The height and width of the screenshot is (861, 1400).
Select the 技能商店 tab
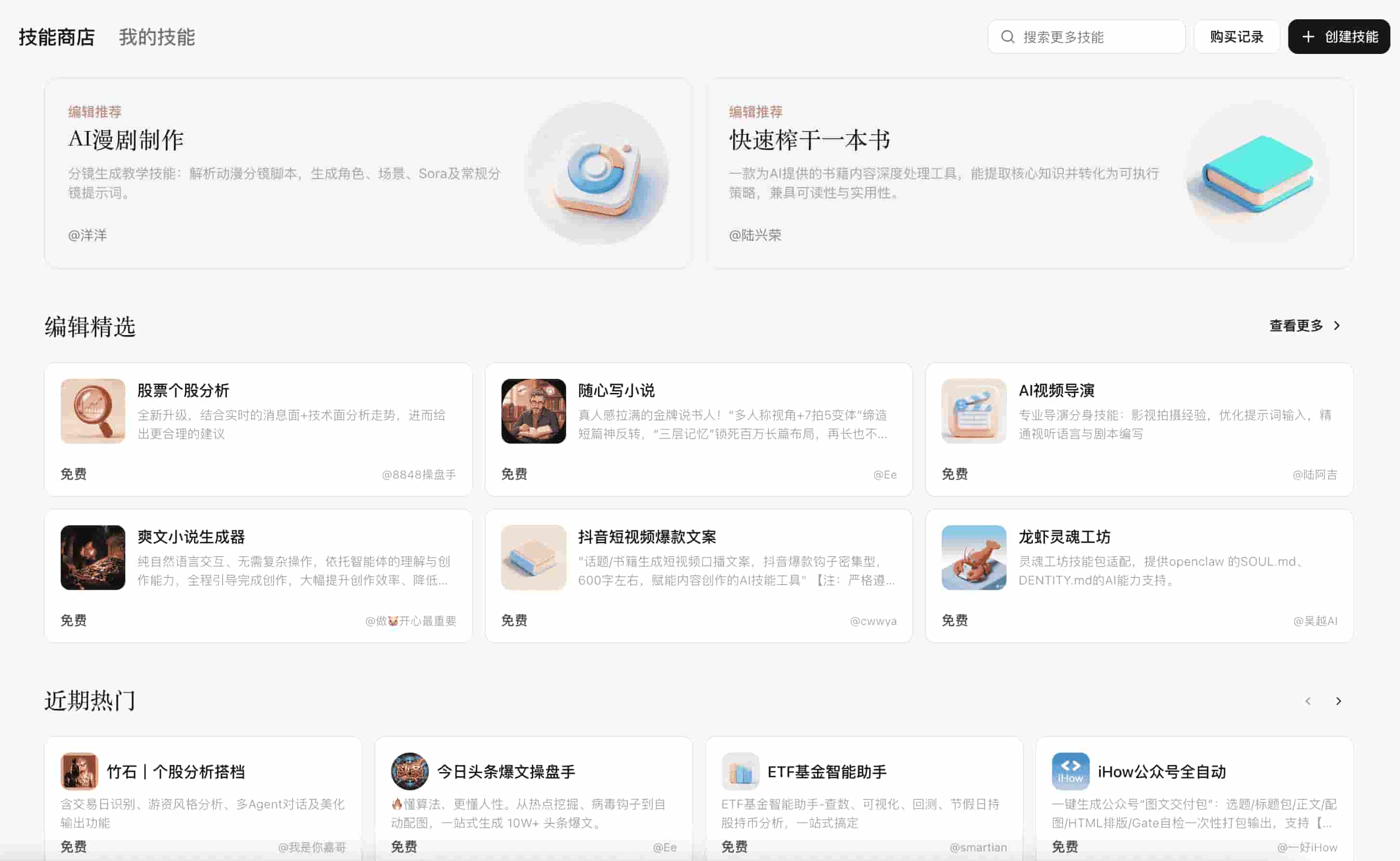point(56,37)
